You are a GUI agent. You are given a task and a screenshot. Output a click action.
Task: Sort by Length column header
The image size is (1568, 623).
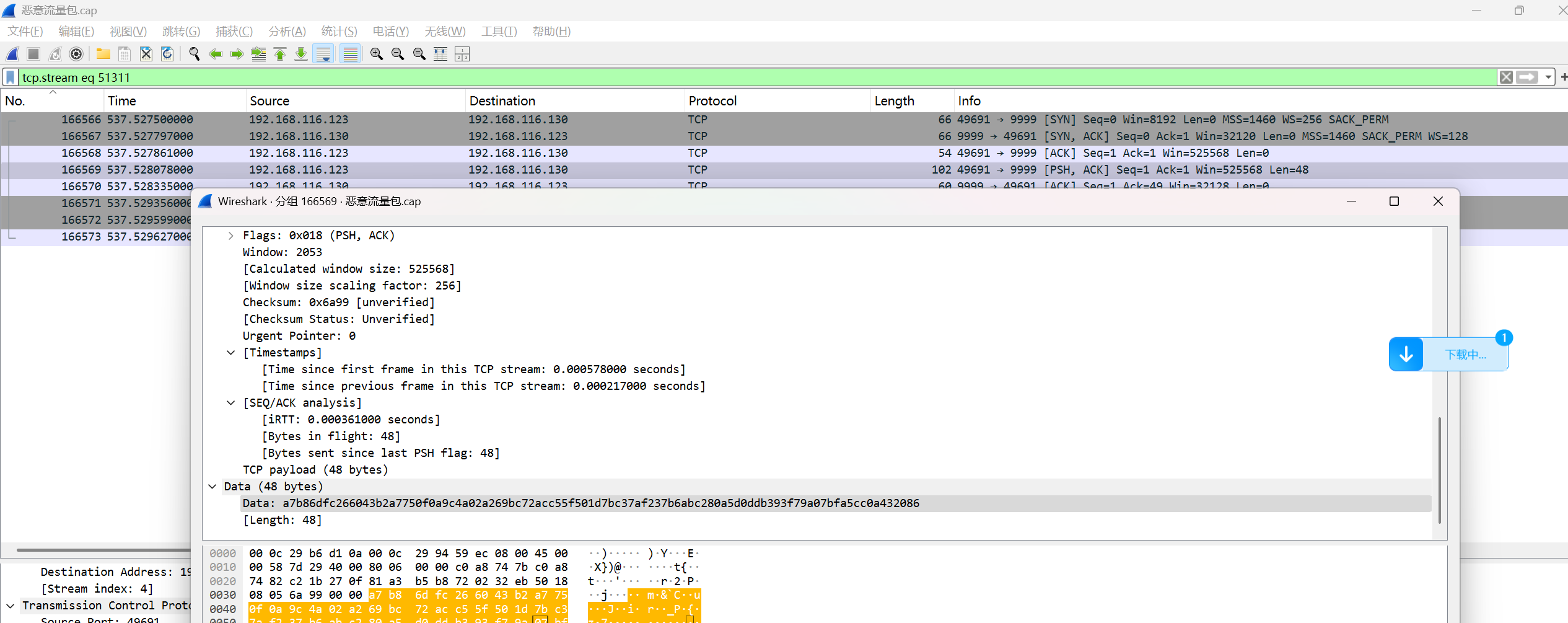click(913, 101)
